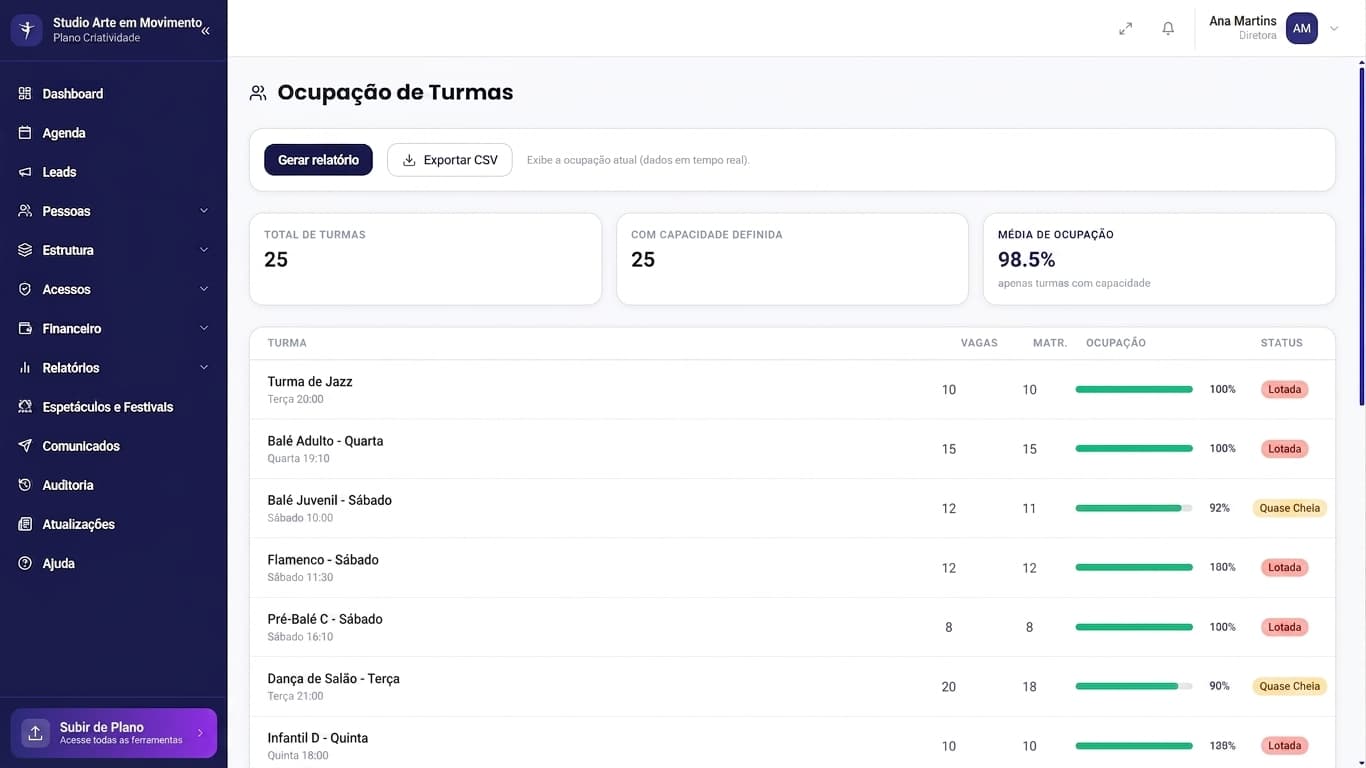Screen dimensions: 1366x768
Task: Click the Balé Juvenil - Sábado occupancy bar
Action: pos(1134,508)
